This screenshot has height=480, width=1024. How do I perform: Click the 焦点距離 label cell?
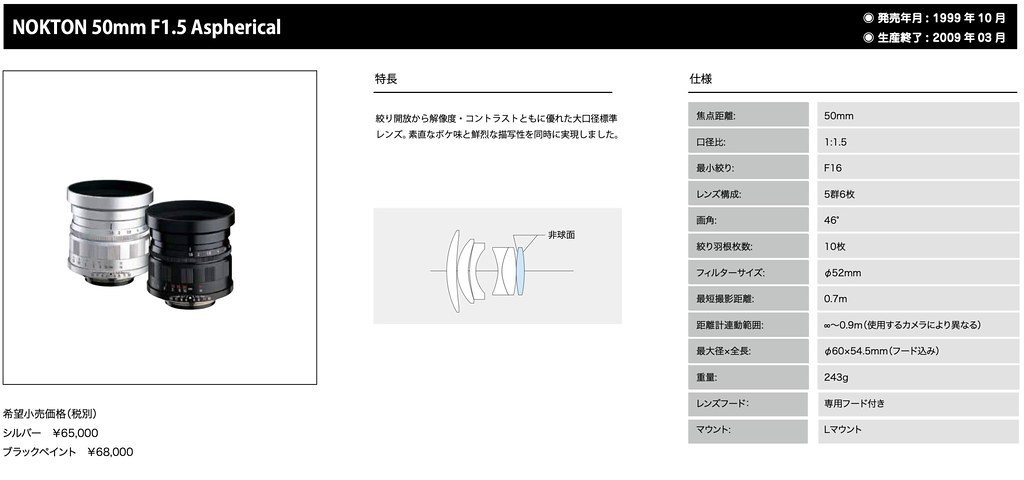pos(748,115)
